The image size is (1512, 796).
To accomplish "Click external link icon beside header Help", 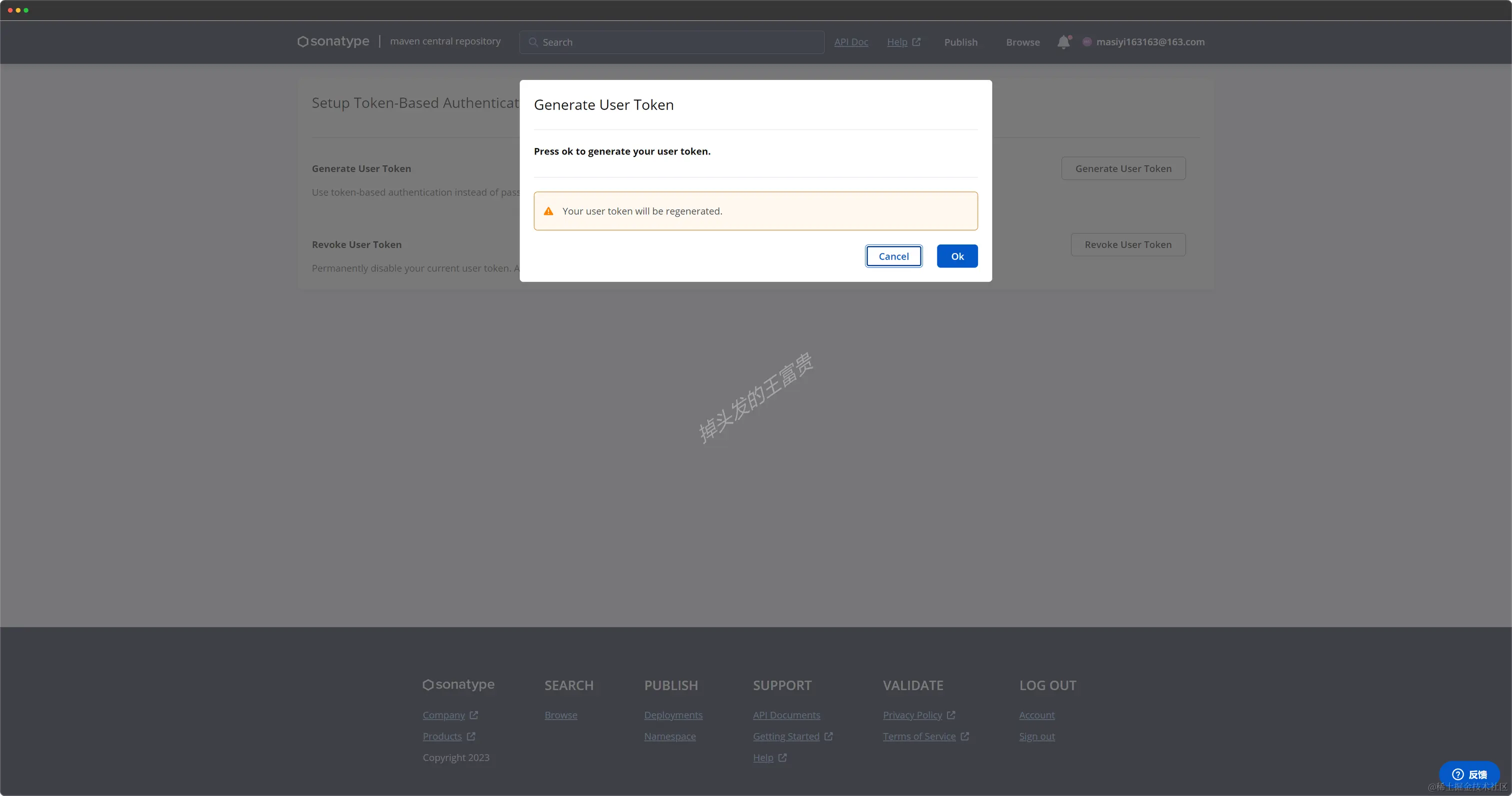I will 916,42.
